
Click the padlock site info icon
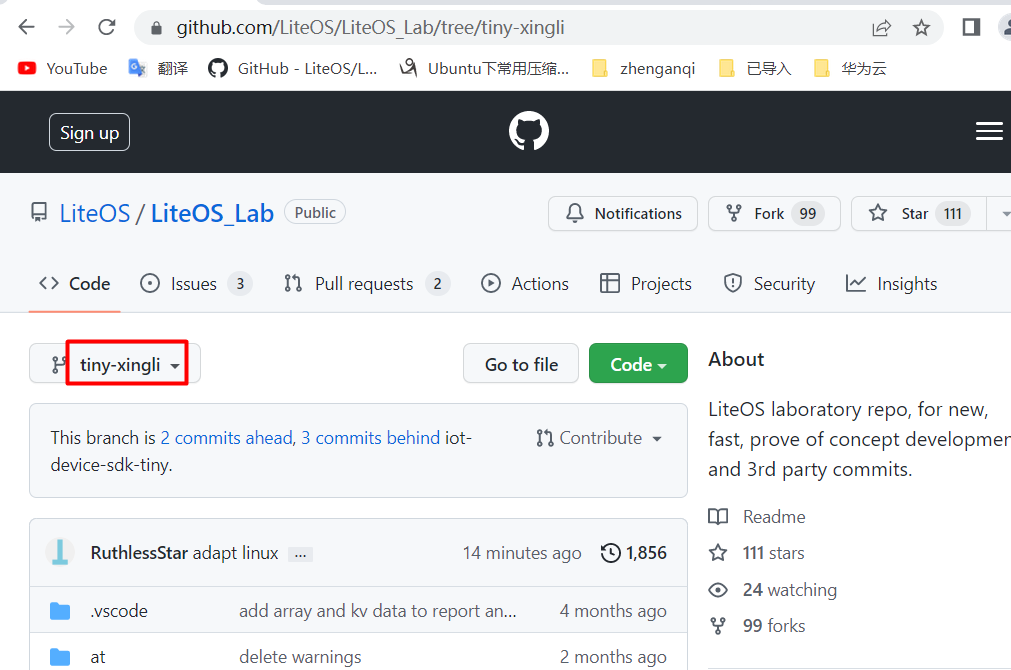point(156,28)
